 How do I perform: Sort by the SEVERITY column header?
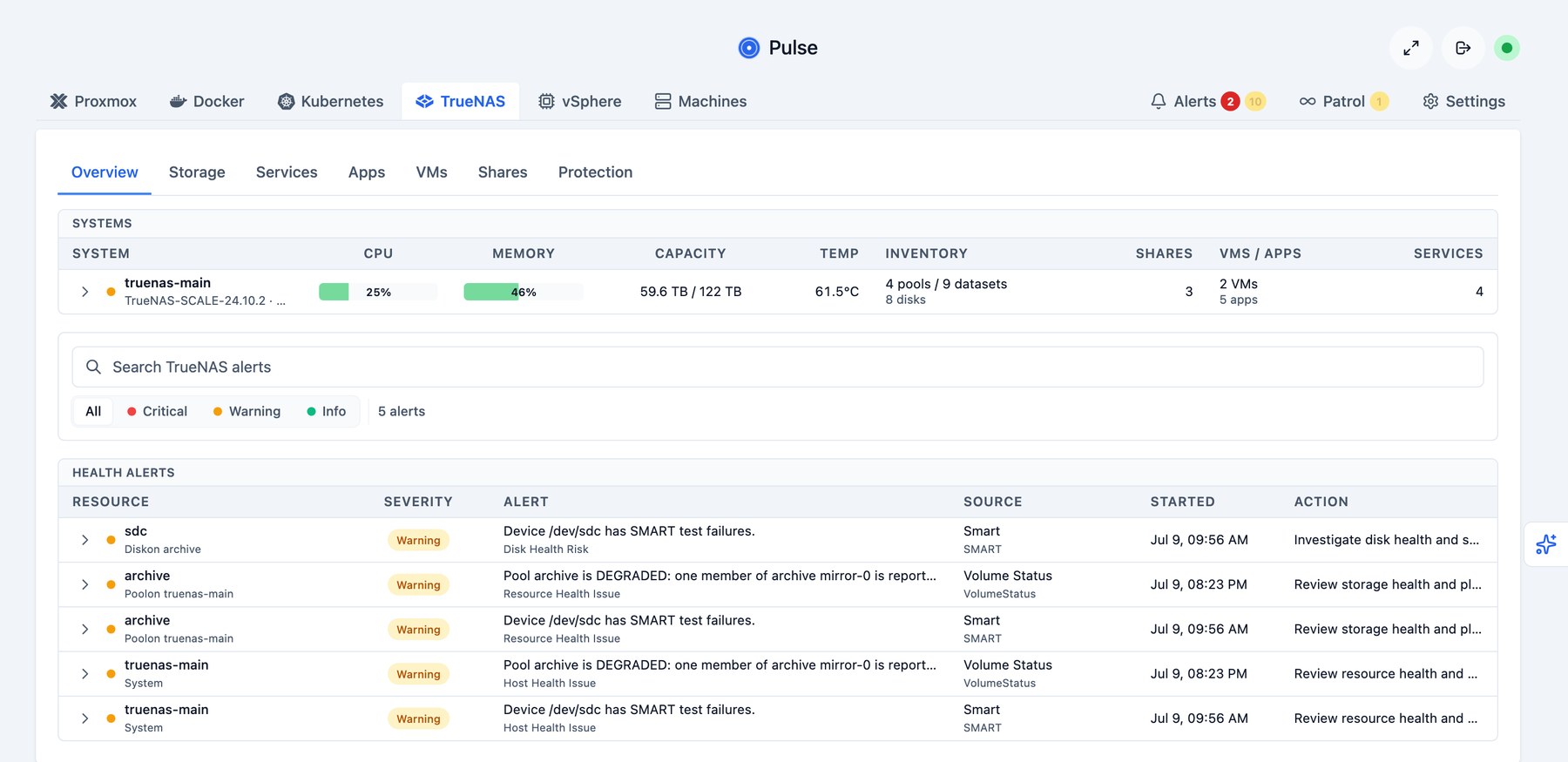pyautogui.click(x=418, y=502)
